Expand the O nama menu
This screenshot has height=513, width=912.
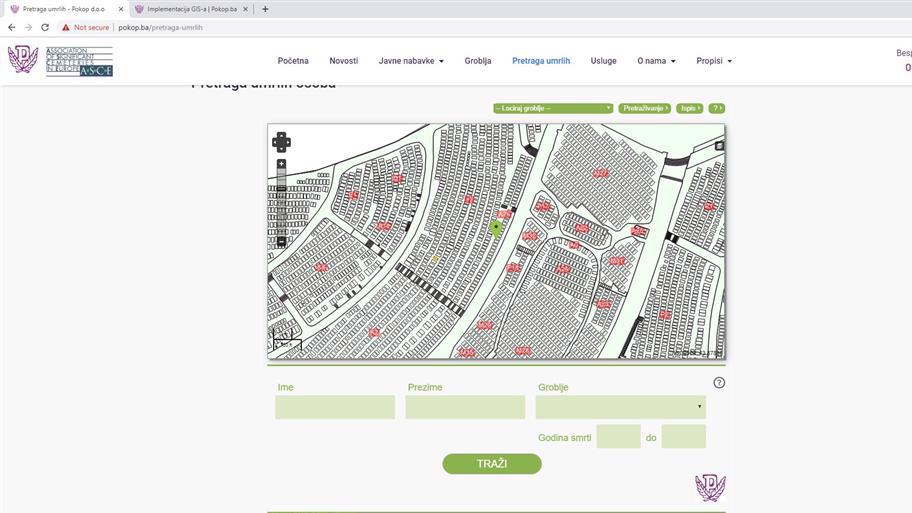coord(656,60)
